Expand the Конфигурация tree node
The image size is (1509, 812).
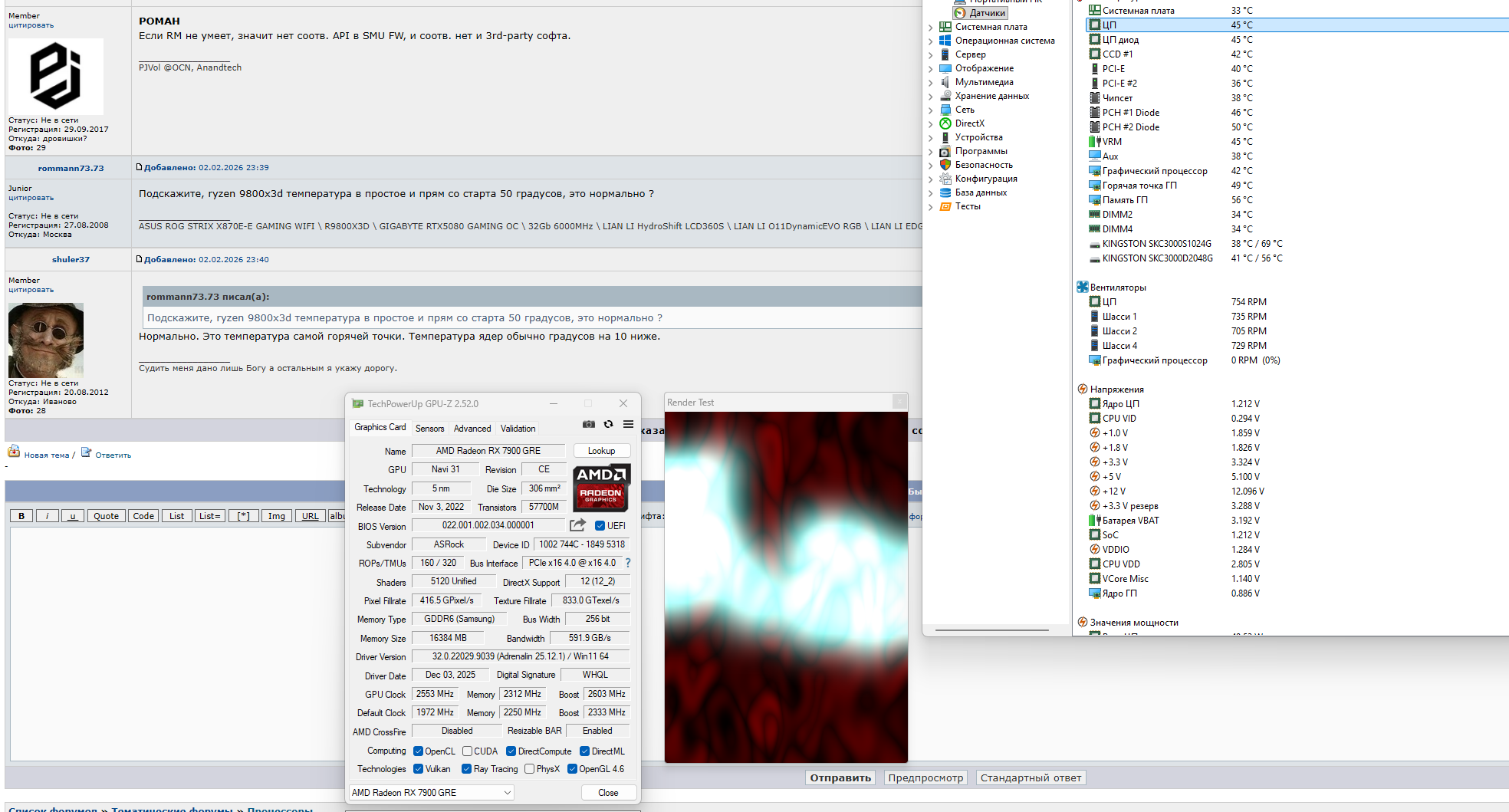point(931,179)
